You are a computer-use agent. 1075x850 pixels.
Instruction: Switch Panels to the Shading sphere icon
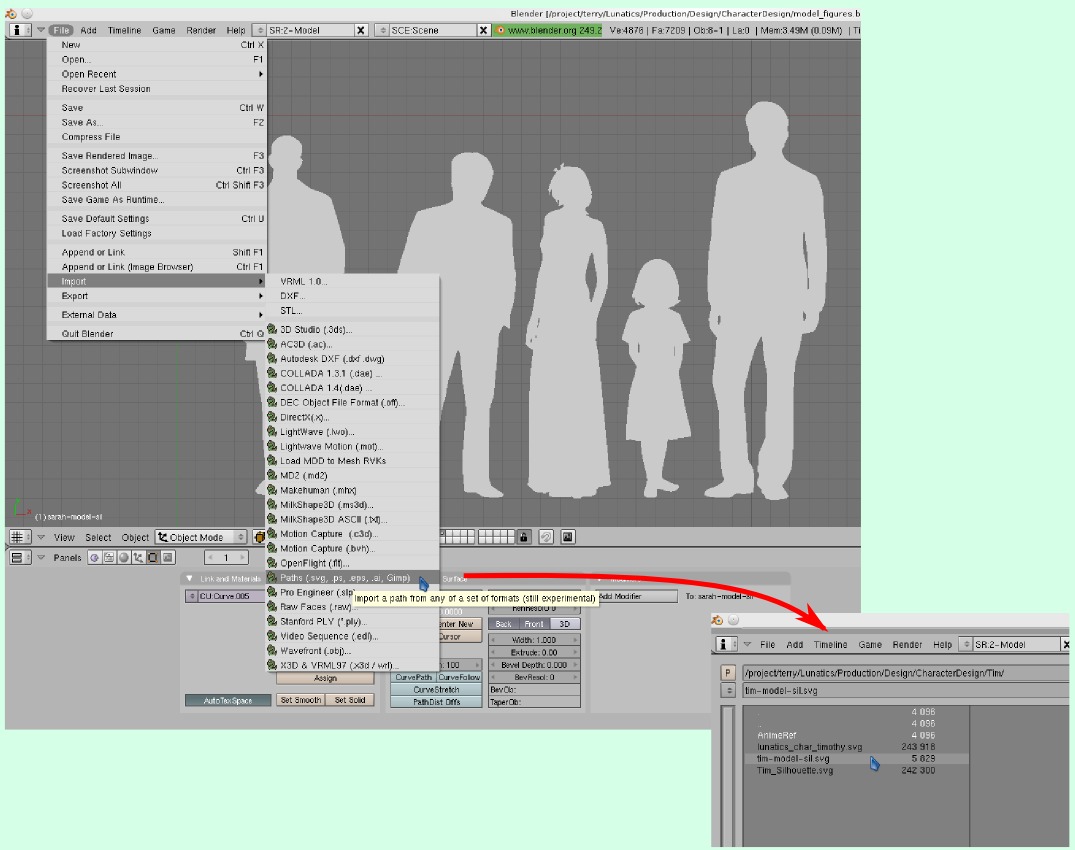coord(123,557)
